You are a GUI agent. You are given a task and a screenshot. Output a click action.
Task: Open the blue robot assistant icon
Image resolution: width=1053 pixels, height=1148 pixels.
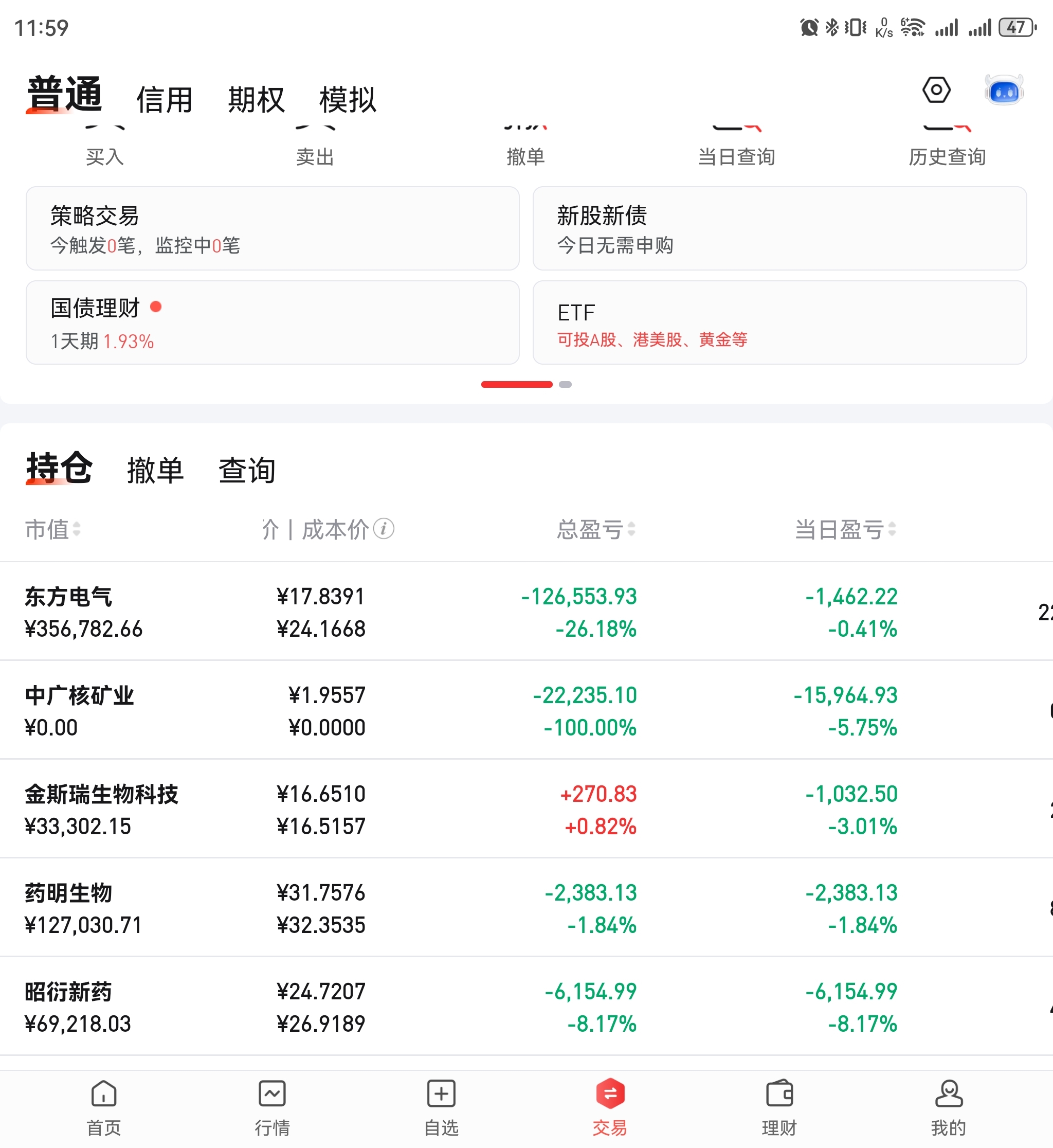pos(1004,90)
